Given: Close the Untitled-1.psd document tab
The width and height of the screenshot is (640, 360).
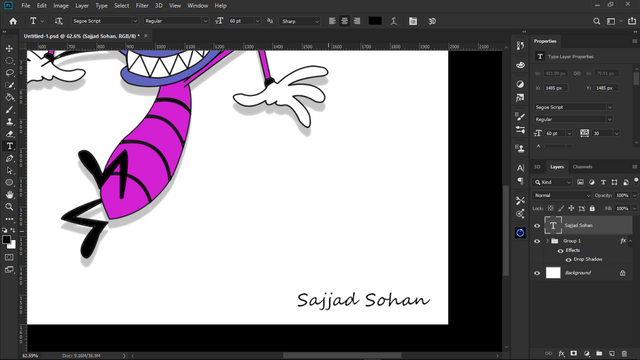Looking at the screenshot, I should (146, 36).
